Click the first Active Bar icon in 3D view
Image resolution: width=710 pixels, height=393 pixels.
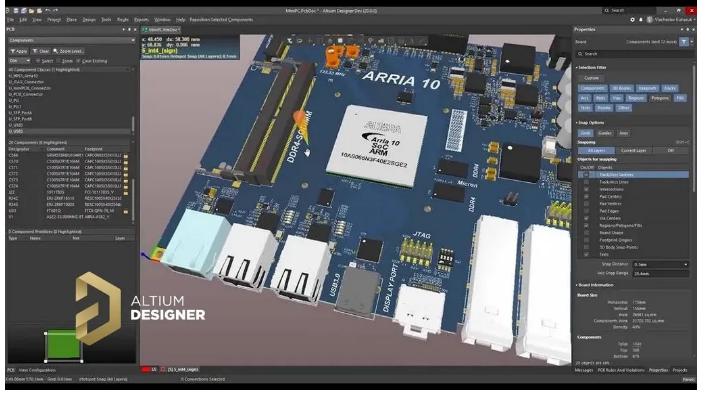point(289,41)
